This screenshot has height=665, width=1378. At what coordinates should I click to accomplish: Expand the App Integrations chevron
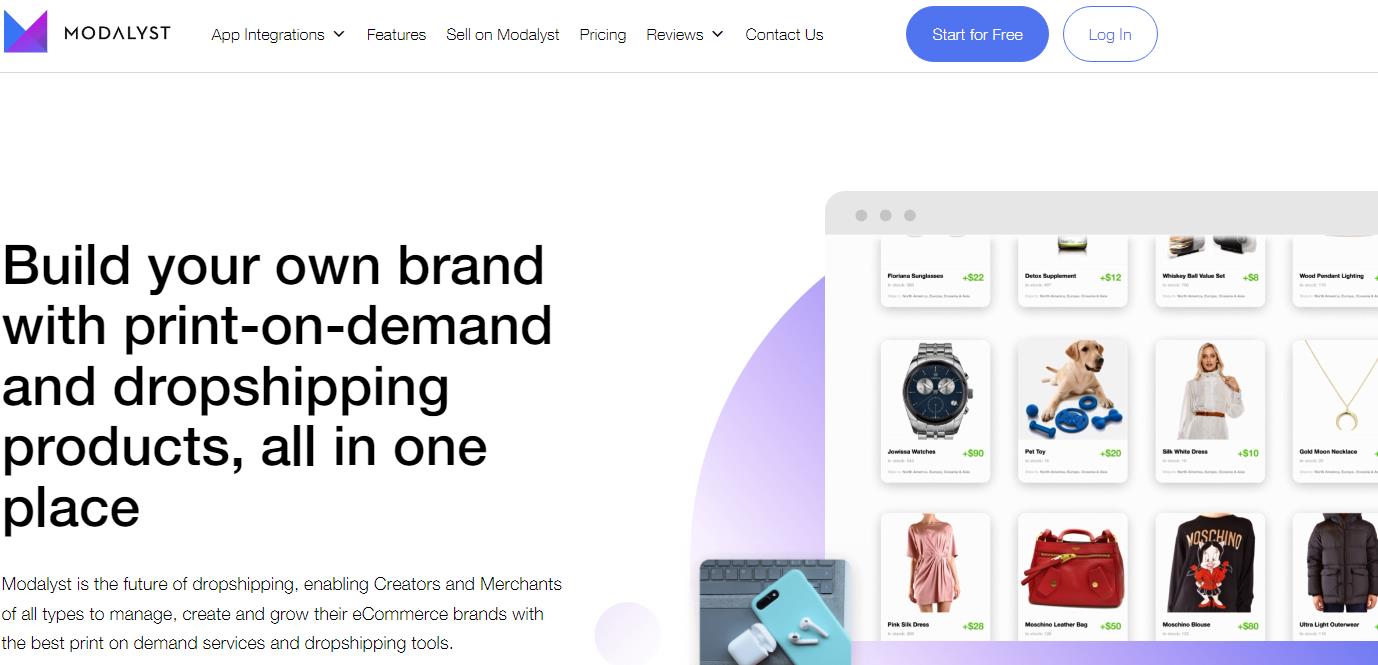click(x=339, y=34)
